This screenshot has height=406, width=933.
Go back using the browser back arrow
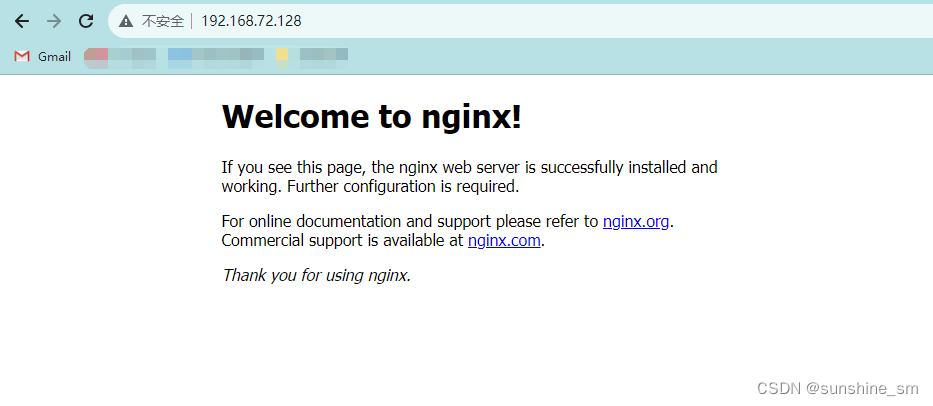point(22,21)
